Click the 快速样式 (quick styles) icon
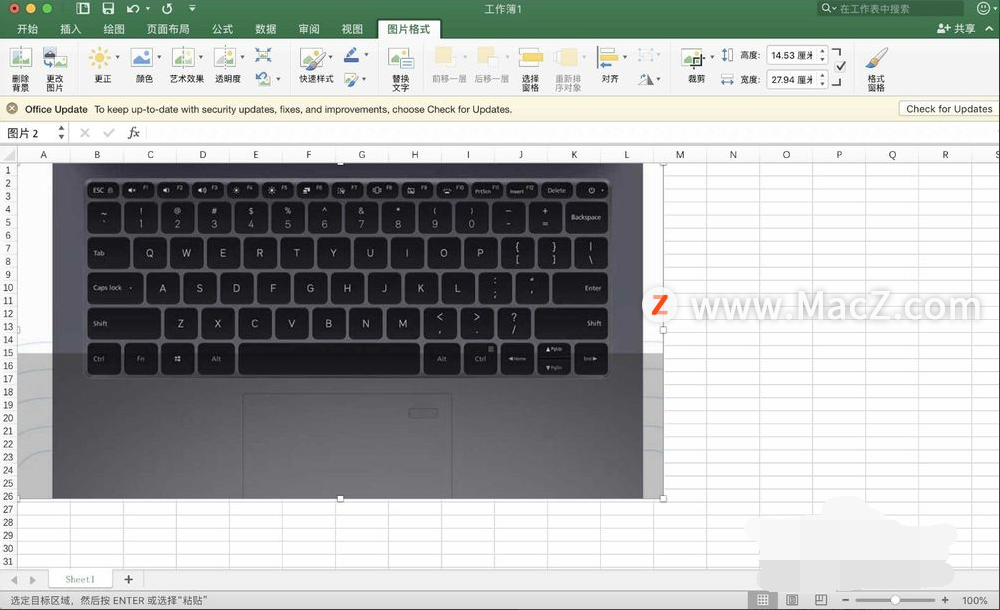 click(x=312, y=59)
